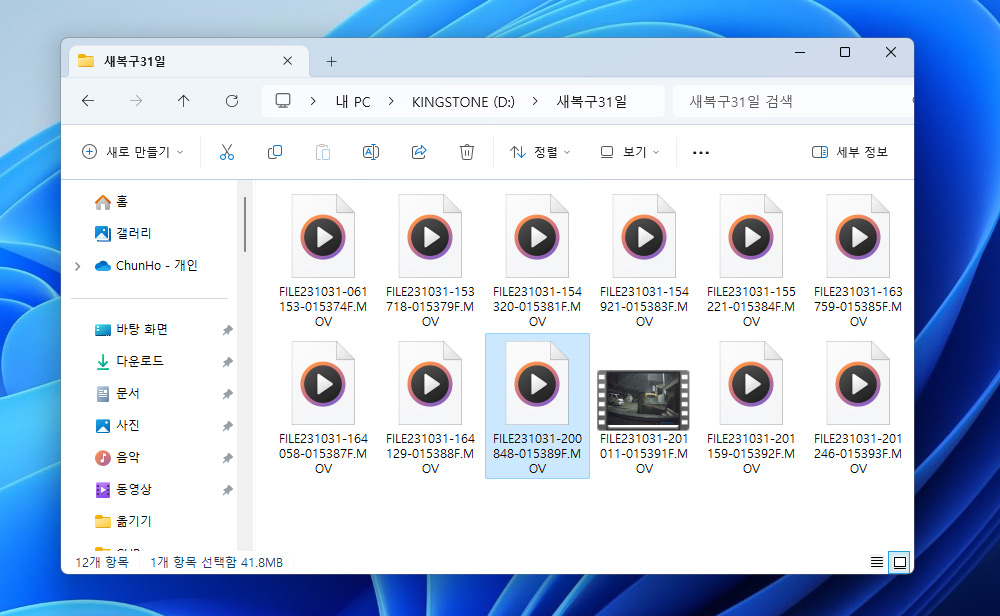Go forward with the right arrow
This screenshot has width=1000, height=616.
136,101
